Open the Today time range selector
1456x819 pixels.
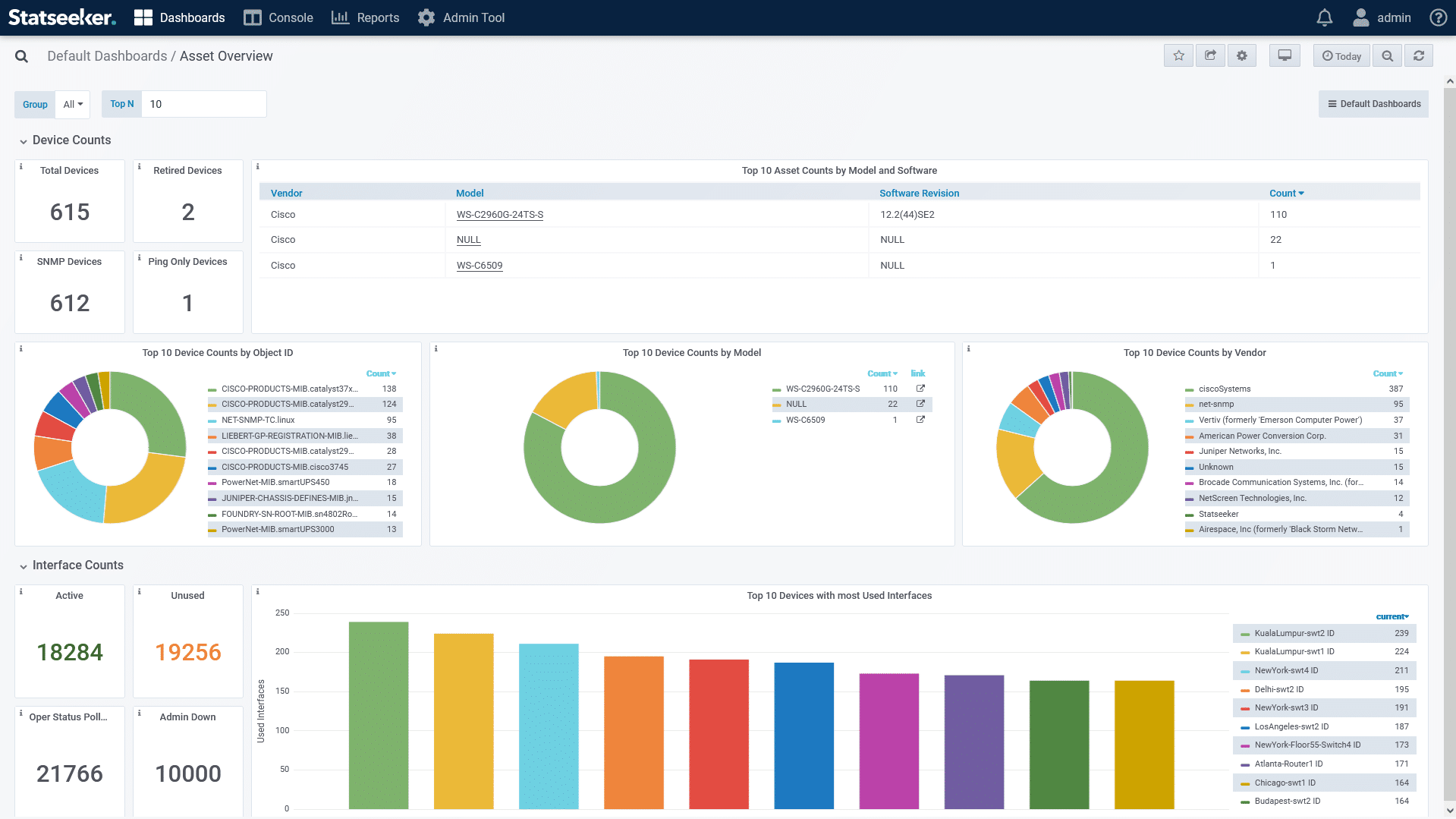1341,55
